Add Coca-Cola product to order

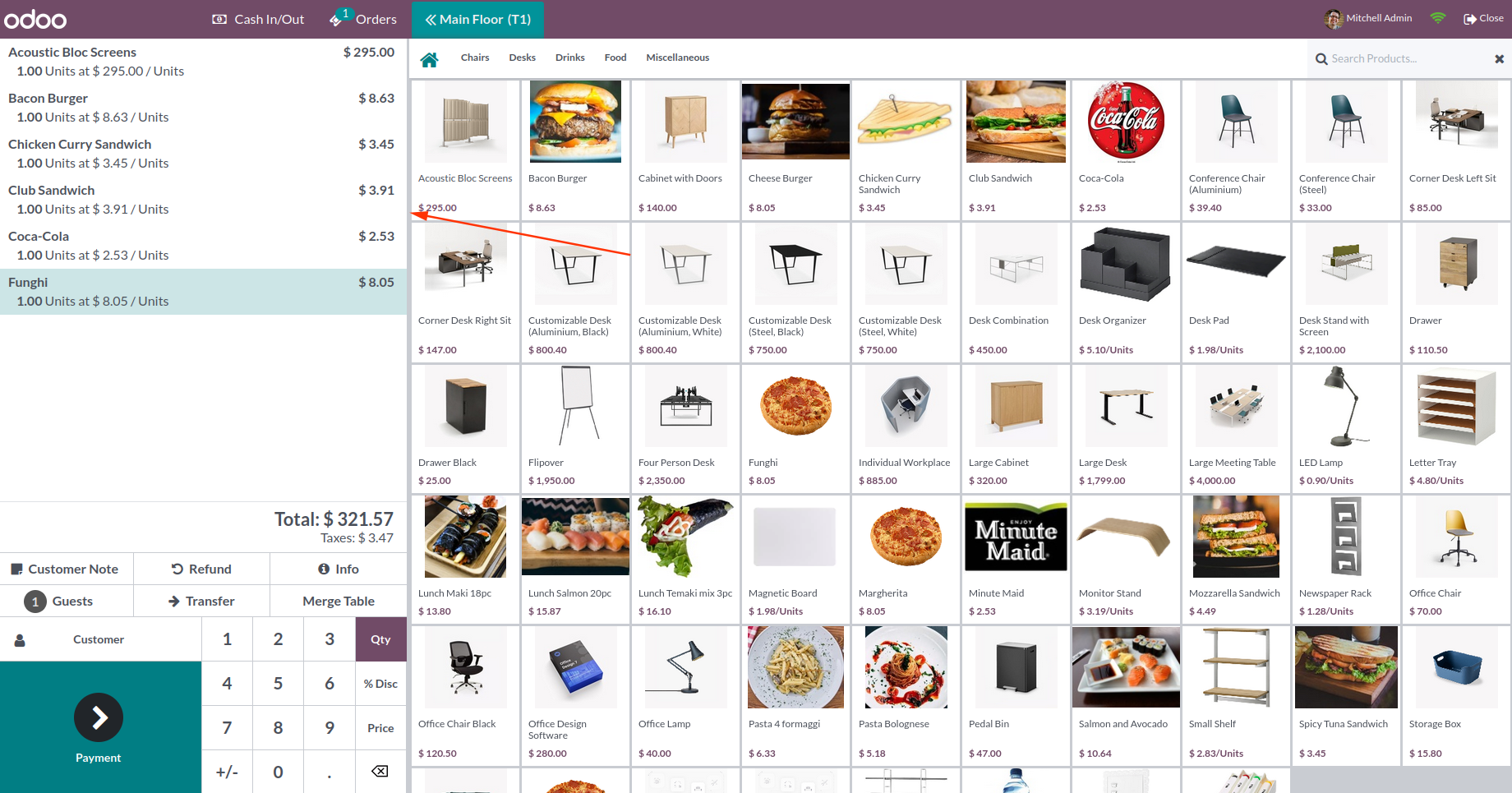click(x=1126, y=150)
